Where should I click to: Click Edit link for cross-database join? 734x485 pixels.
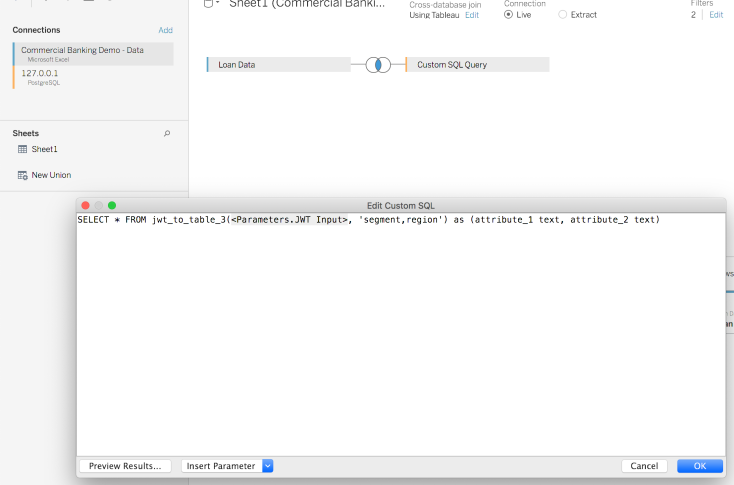472,15
